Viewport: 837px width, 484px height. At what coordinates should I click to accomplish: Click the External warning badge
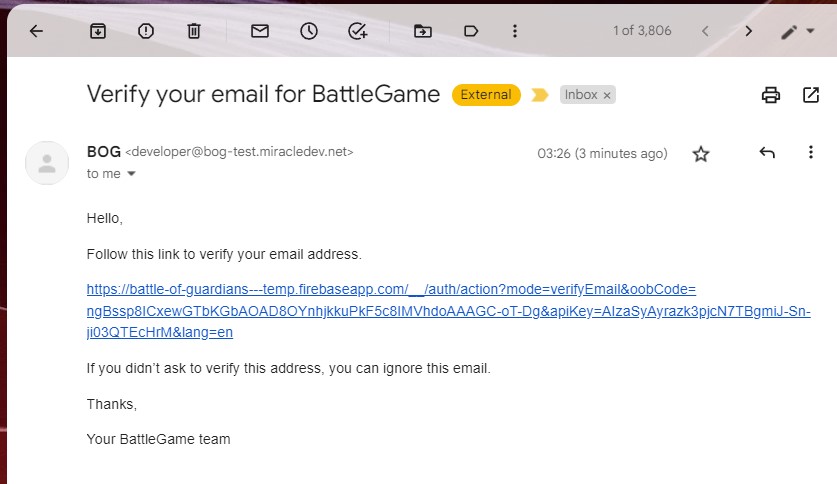(x=486, y=95)
